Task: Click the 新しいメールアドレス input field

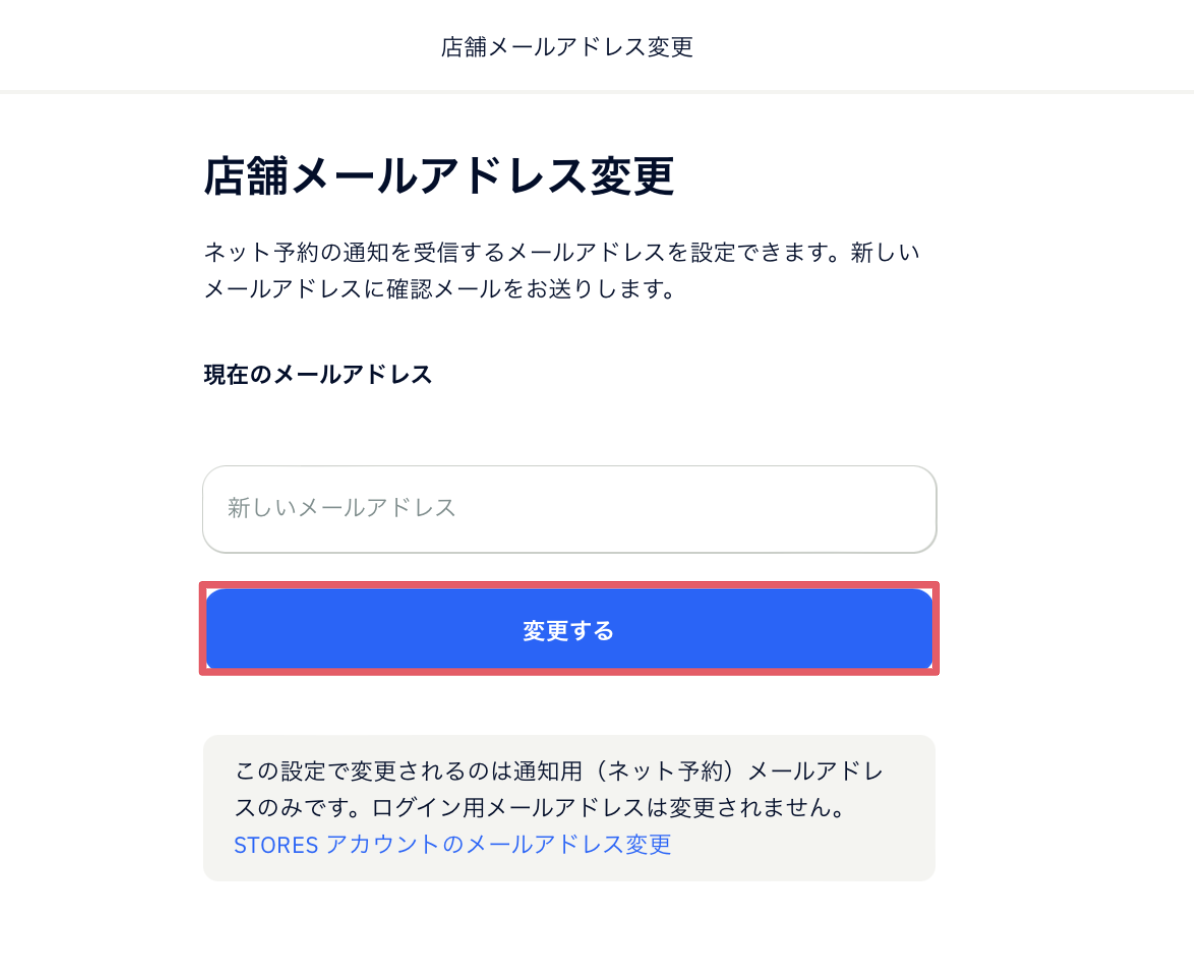Action: tap(569, 509)
